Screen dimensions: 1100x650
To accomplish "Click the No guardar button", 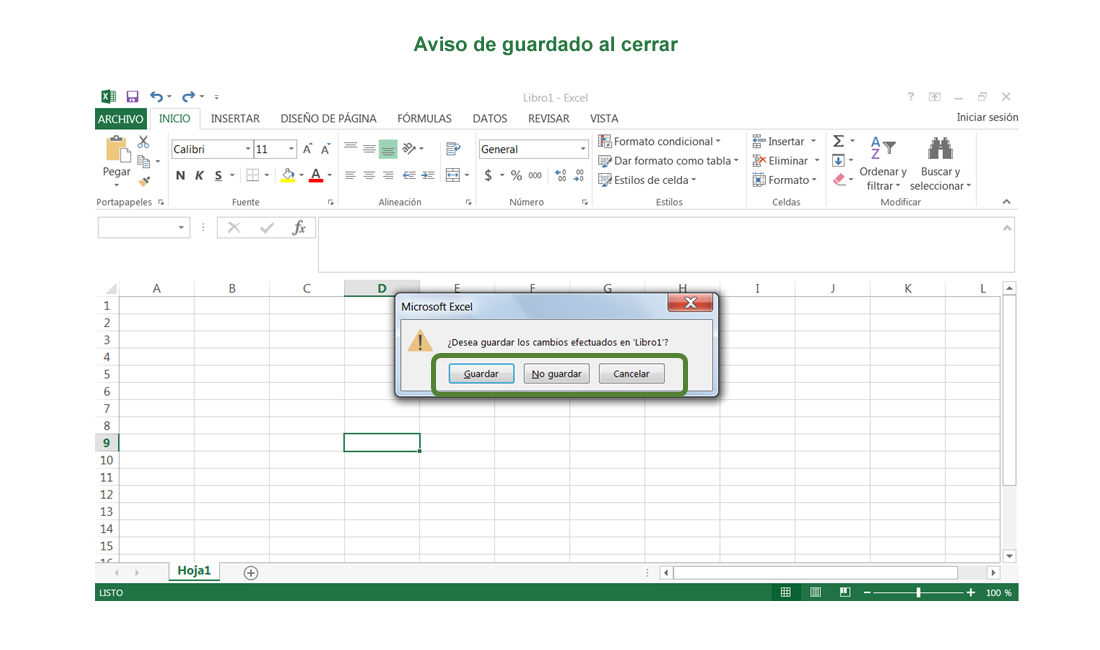I will click(556, 374).
